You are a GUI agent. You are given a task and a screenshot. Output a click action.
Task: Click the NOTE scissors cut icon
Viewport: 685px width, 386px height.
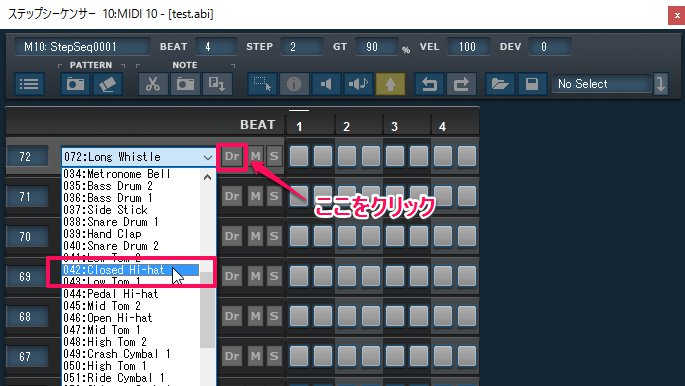[x=153, y=84]
